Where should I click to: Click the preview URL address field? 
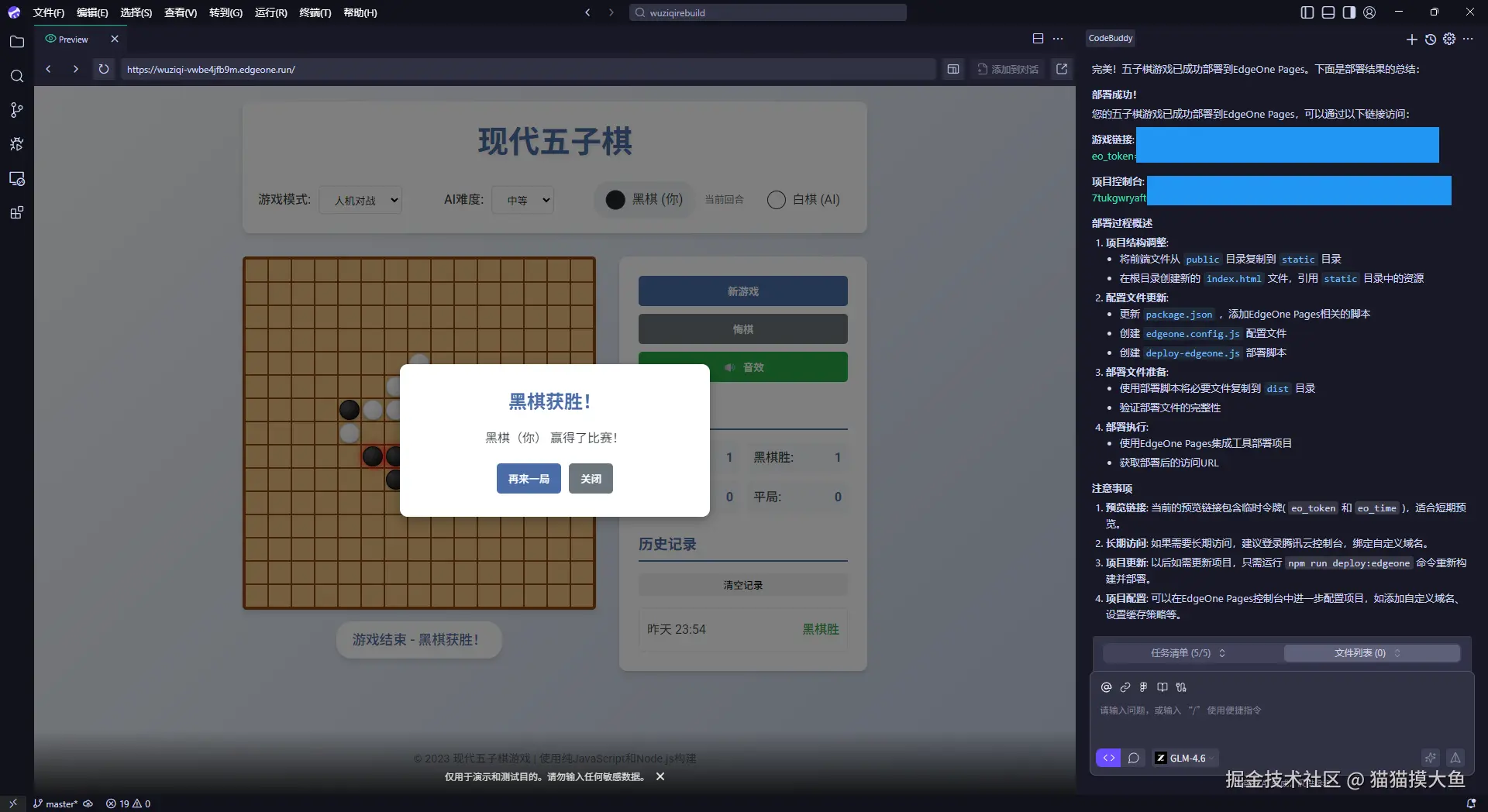coord(527,69)
